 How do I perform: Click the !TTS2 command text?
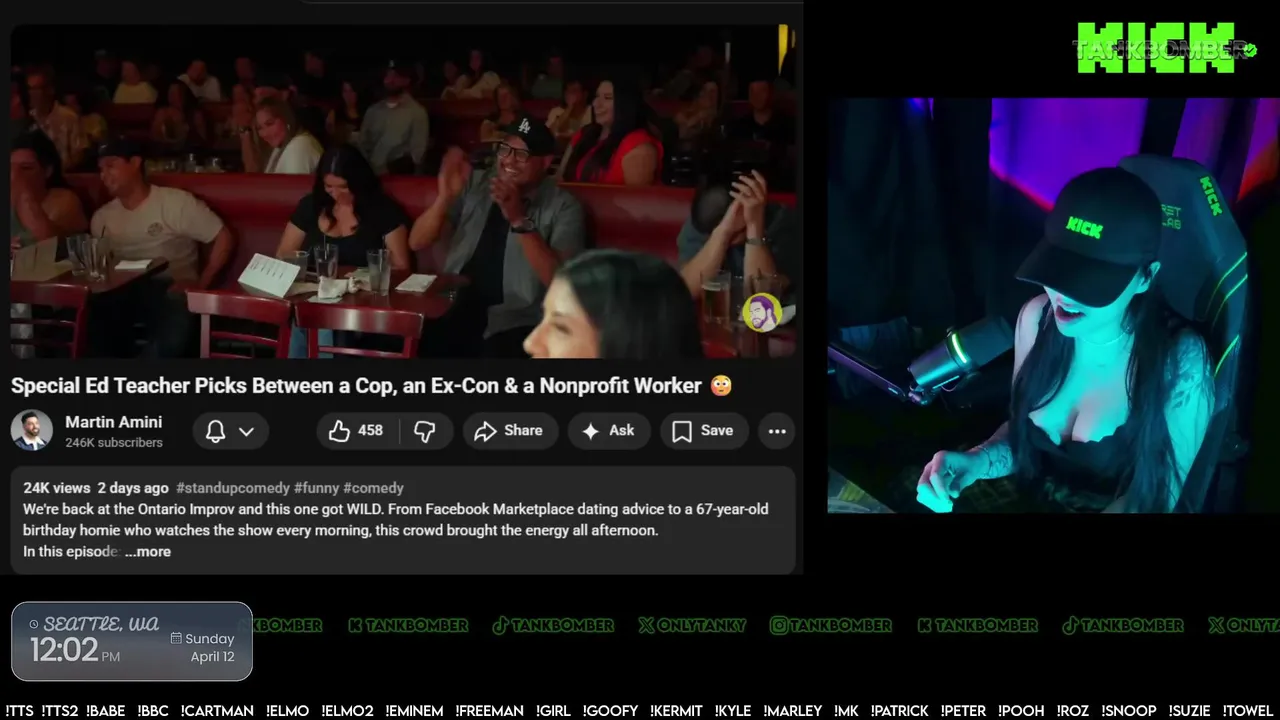tap(60, 711)
